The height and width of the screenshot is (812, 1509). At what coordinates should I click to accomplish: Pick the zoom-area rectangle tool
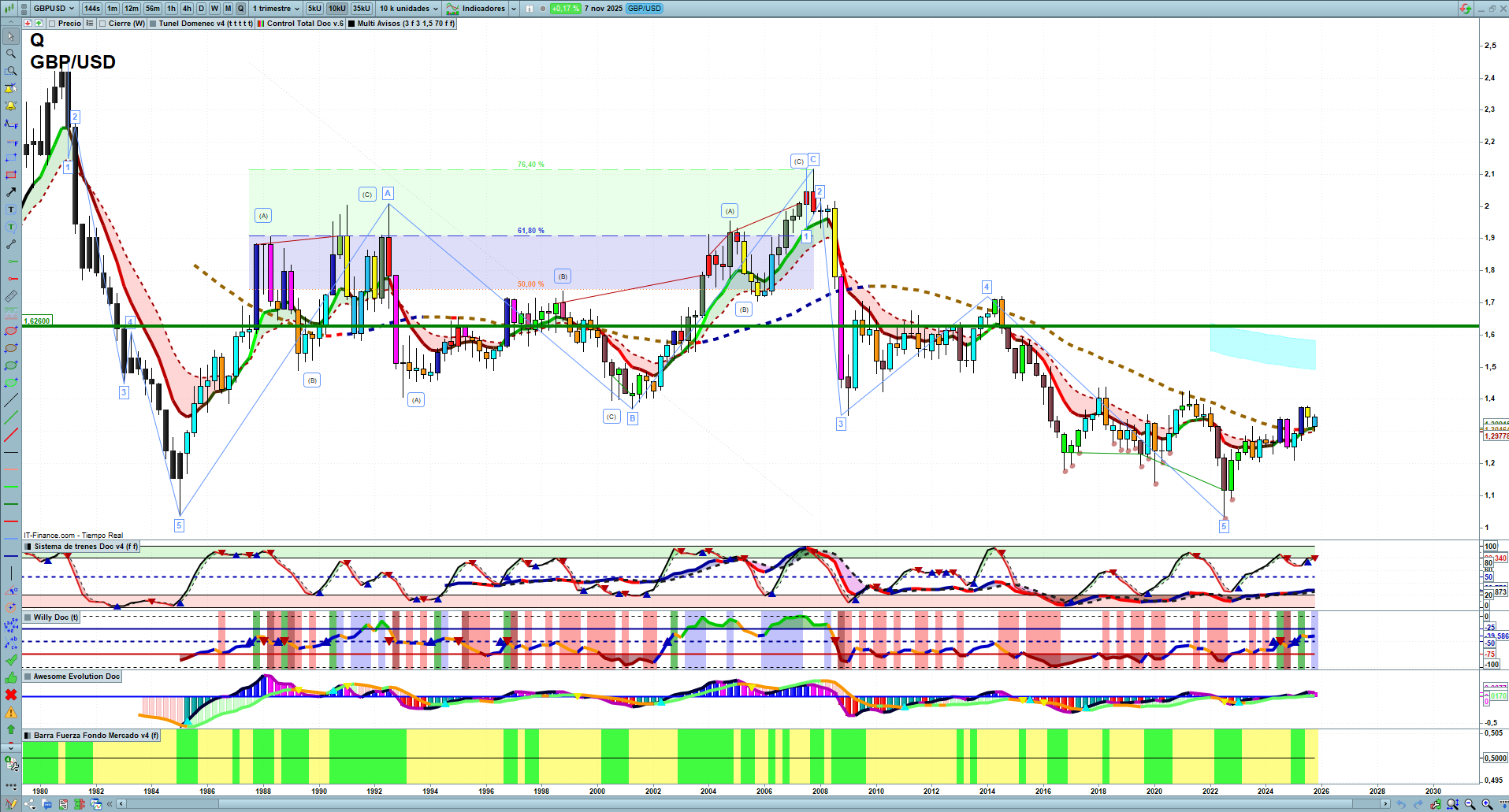click(x=11, y=71)
